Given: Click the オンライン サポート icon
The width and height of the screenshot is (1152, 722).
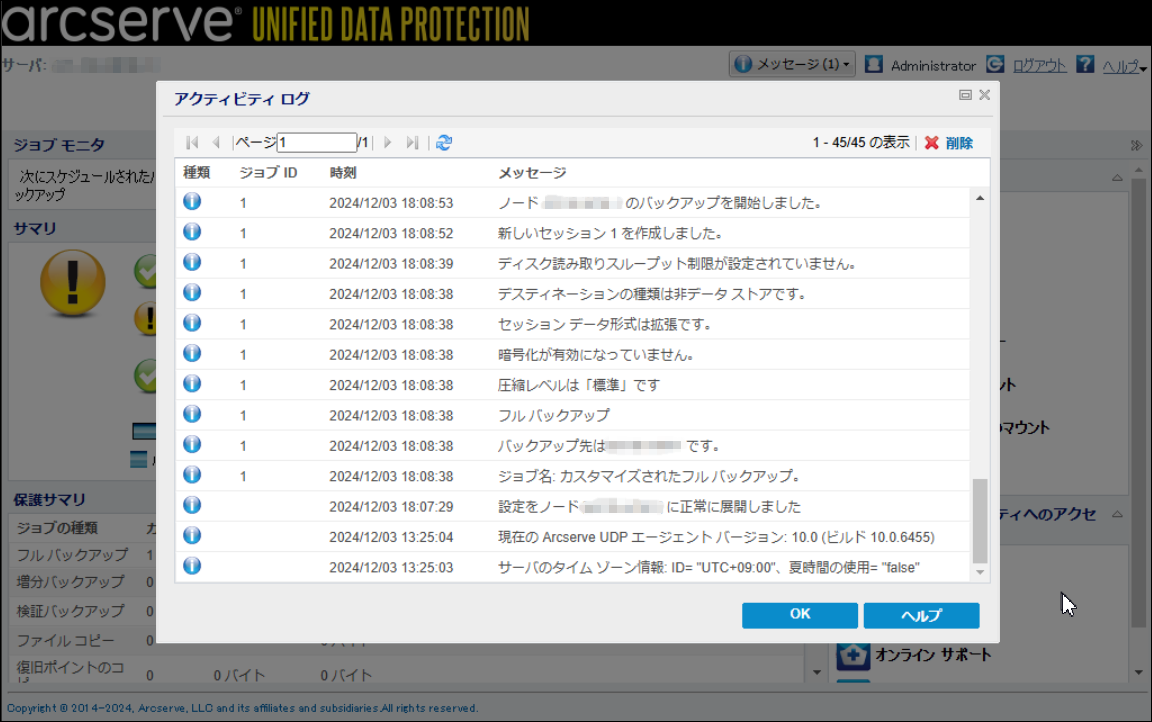Looking at the screenshot, I should point(852,654).
